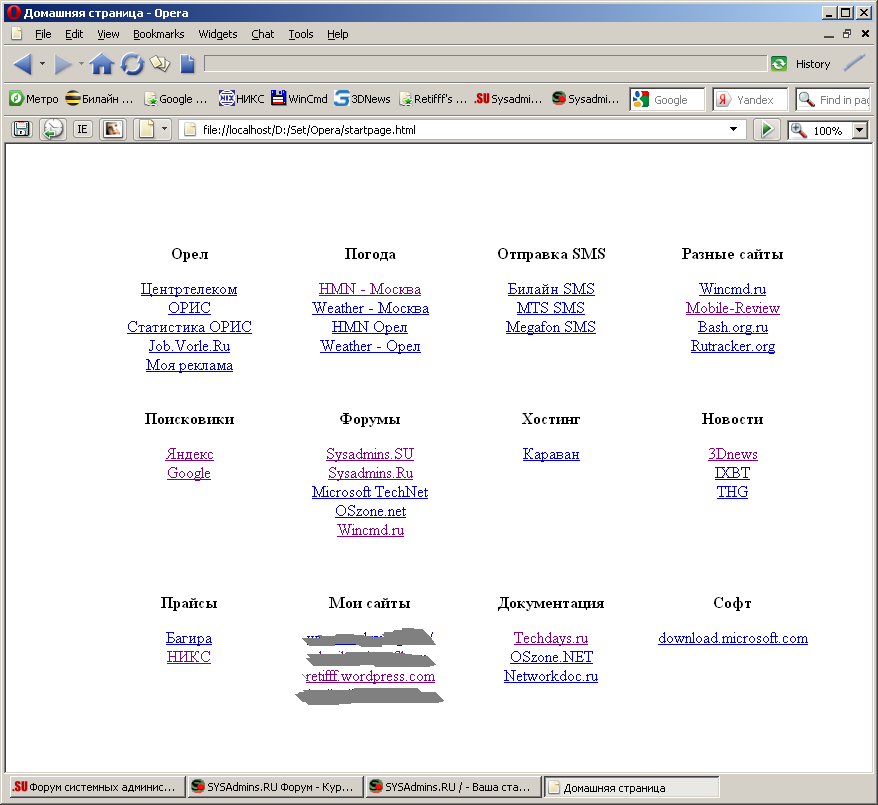Save the page with the floppy disk icon
The width and height of the screenshot is (878, 805).
point(21,130)
